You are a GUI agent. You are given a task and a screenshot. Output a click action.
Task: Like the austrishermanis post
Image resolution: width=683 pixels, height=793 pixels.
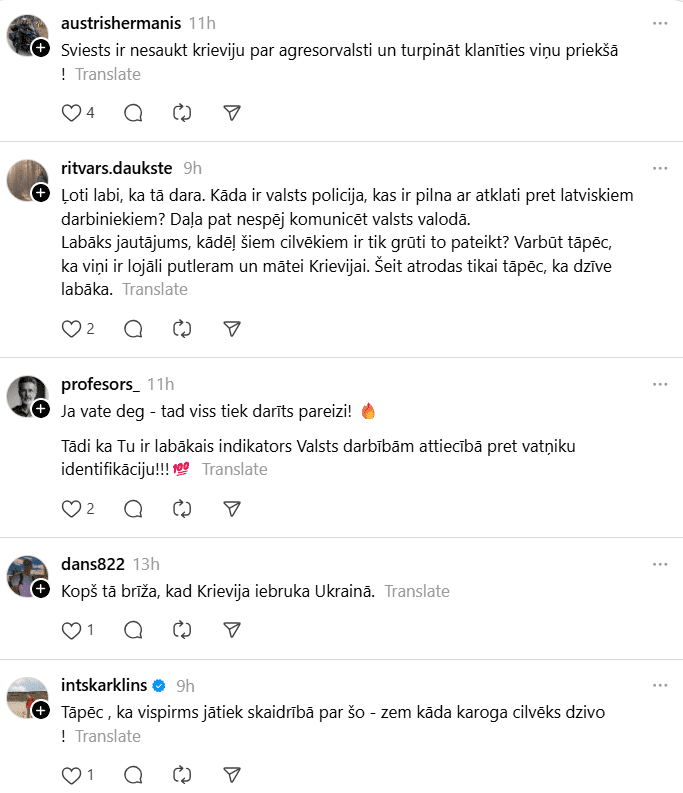coord(71,113)
